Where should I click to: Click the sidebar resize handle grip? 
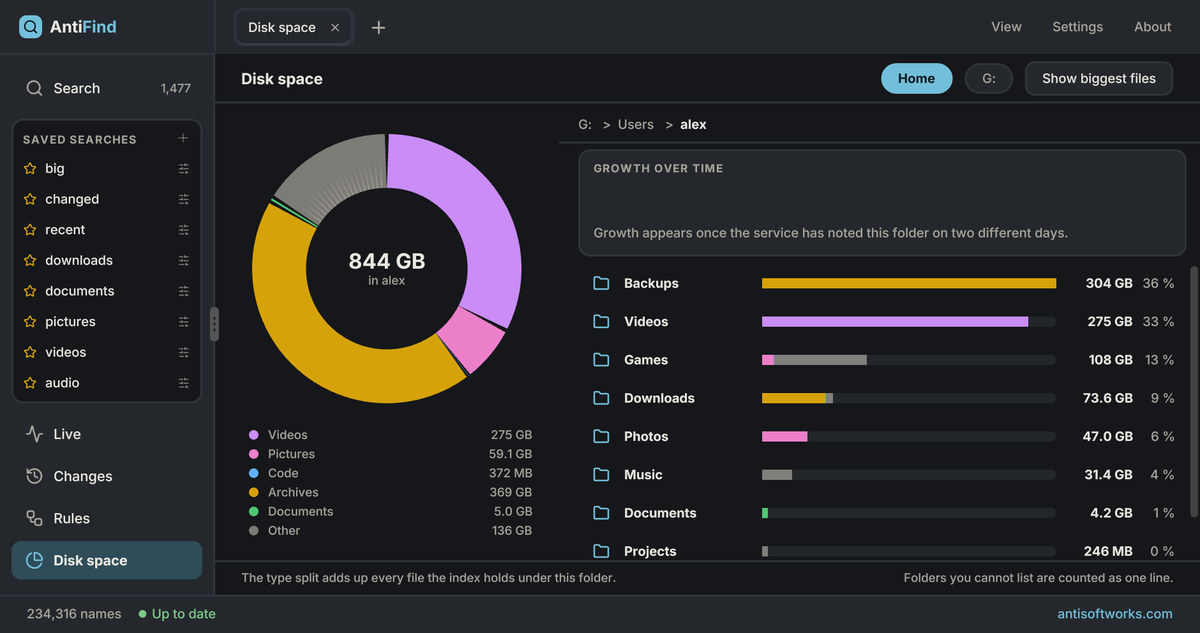coord(214,324)
